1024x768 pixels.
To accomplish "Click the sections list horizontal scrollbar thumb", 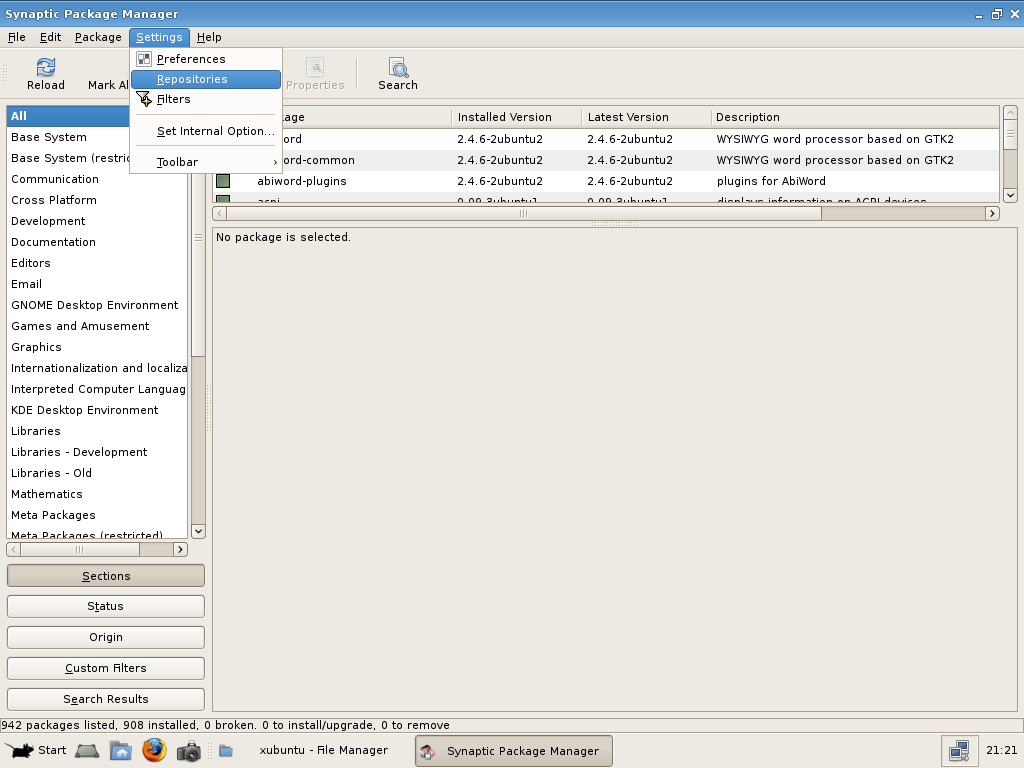I will coord(80,550).
